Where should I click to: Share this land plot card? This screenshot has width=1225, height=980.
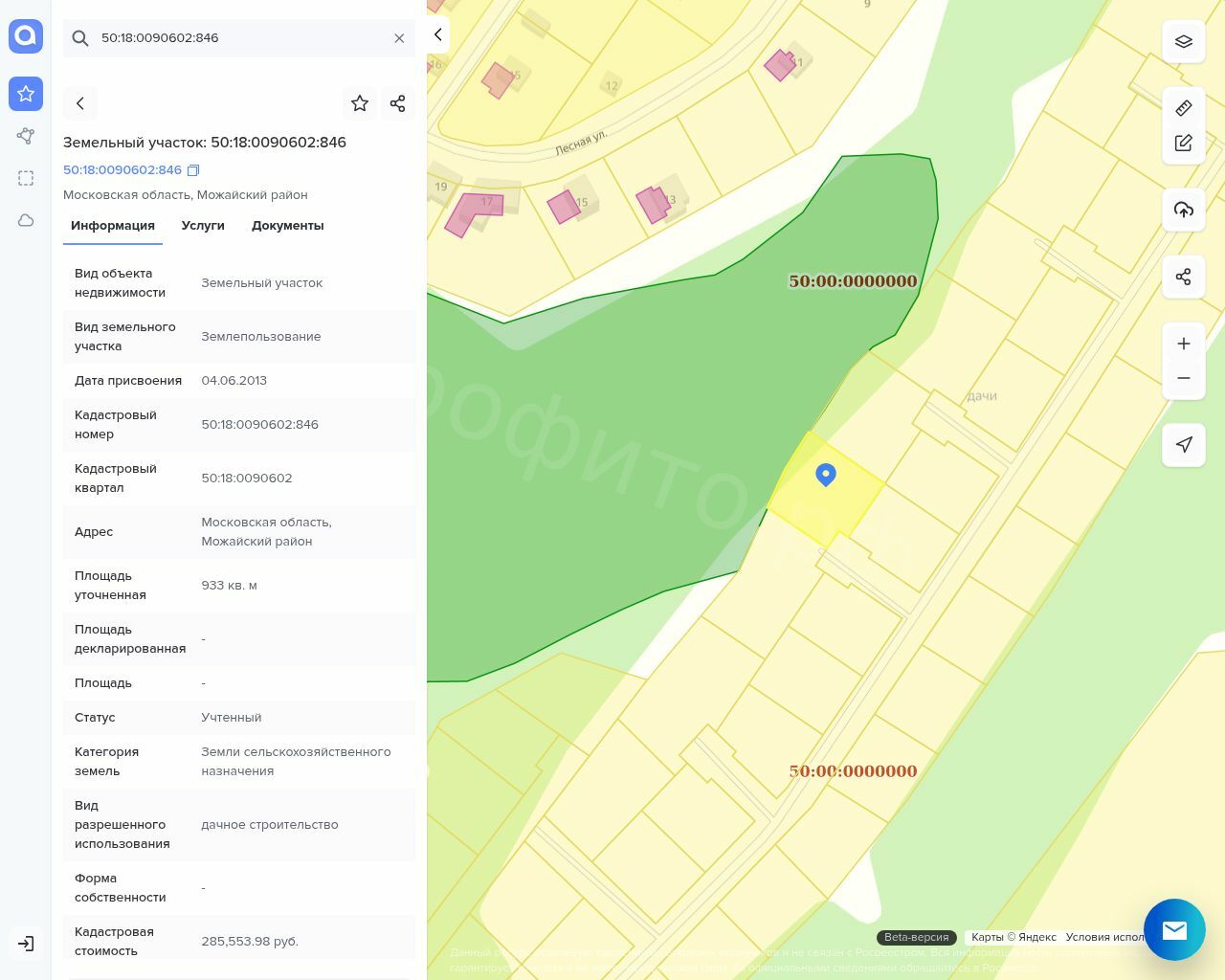tap(398, 103)
